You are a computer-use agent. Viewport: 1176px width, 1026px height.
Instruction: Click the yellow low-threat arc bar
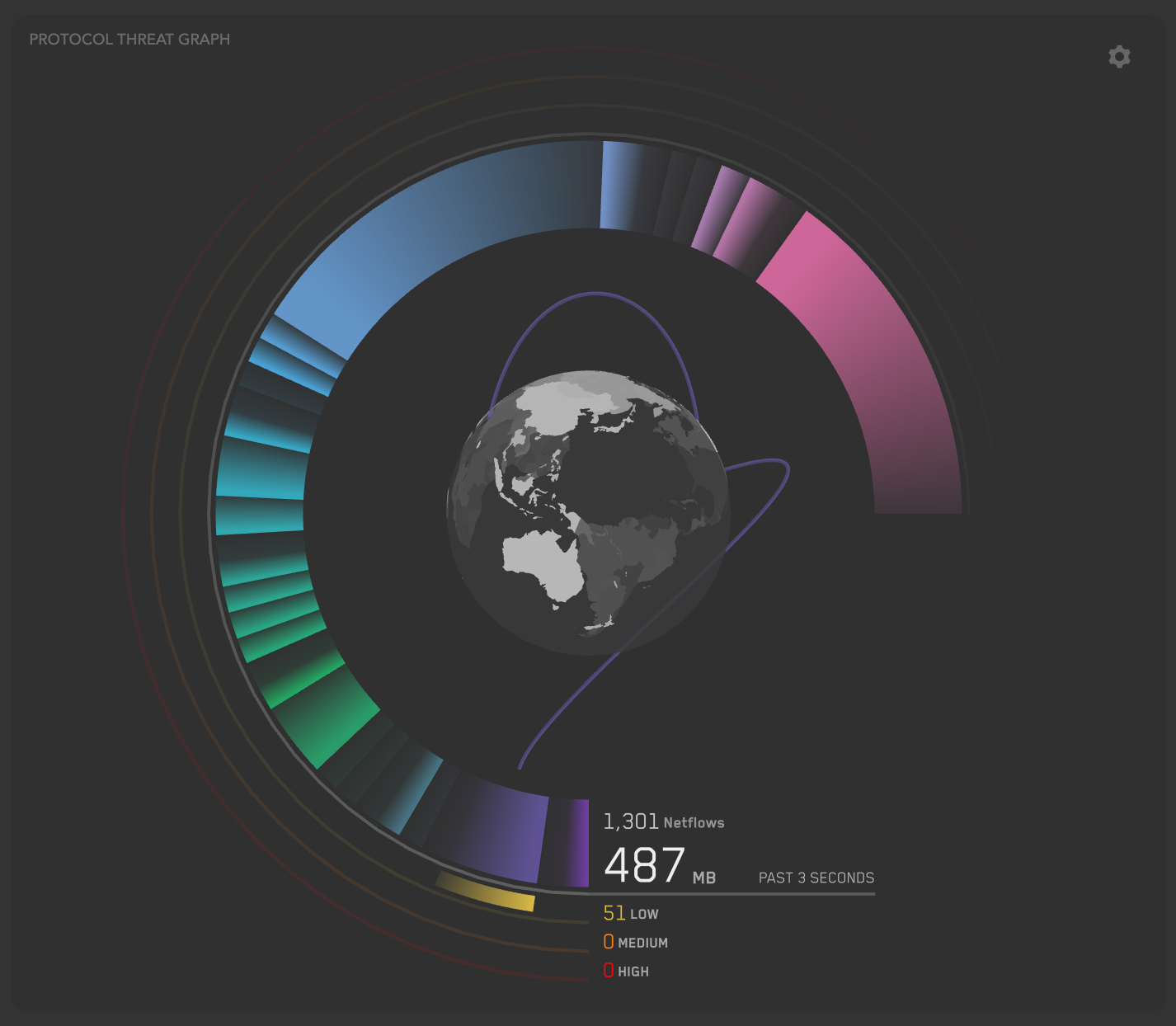(487, 893)
